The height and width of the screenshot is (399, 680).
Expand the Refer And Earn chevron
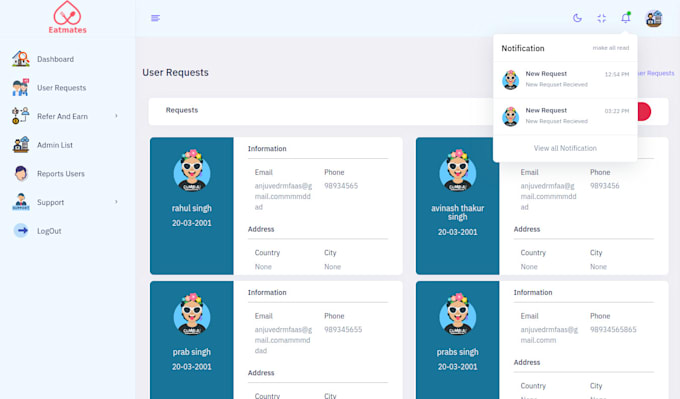coord(116,116)
